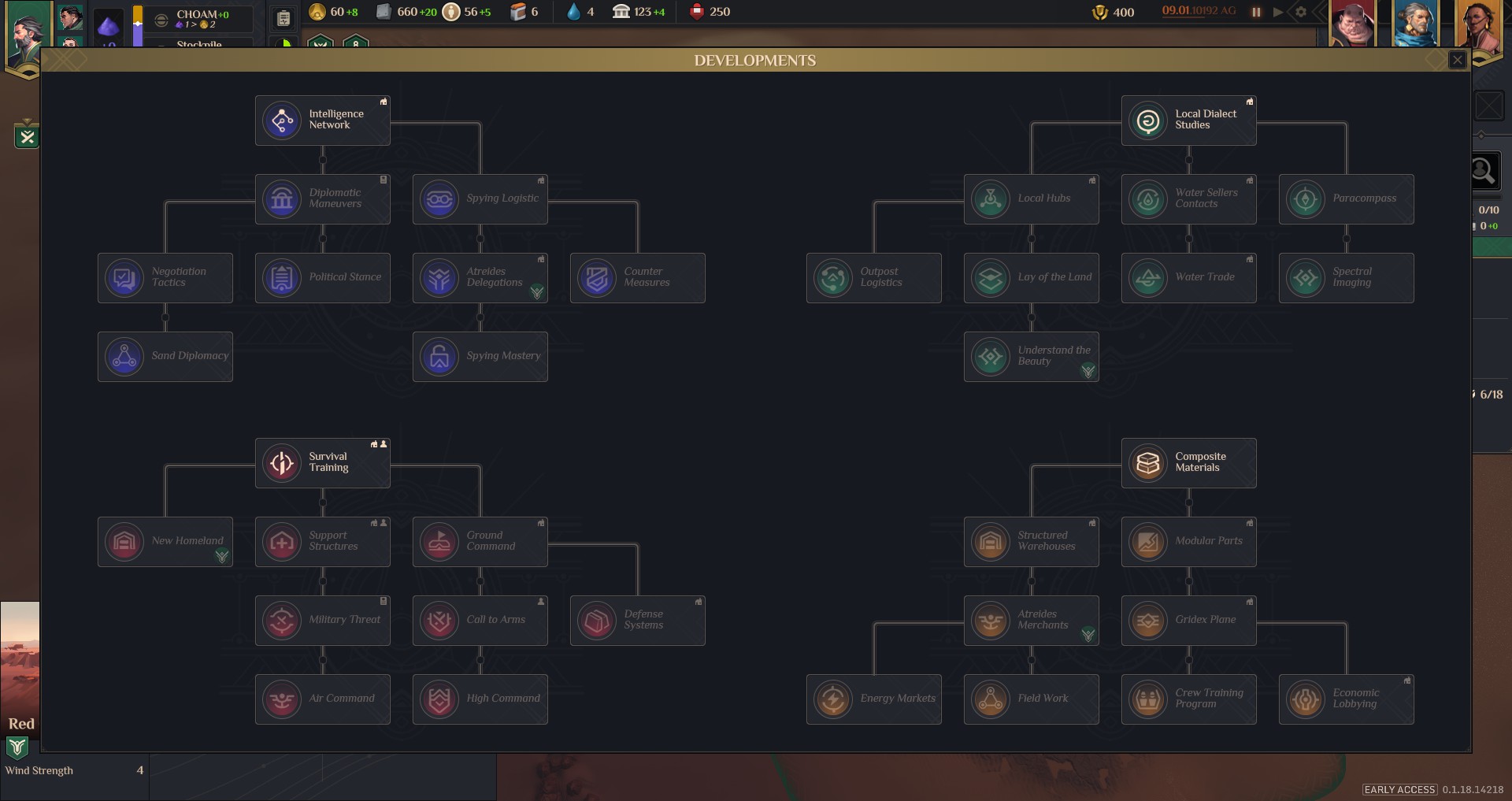Image resolution: width=1512 pixels, height=801 pixels.
Task: Choose the Energy Markets development icon
Action: [833, 699]
